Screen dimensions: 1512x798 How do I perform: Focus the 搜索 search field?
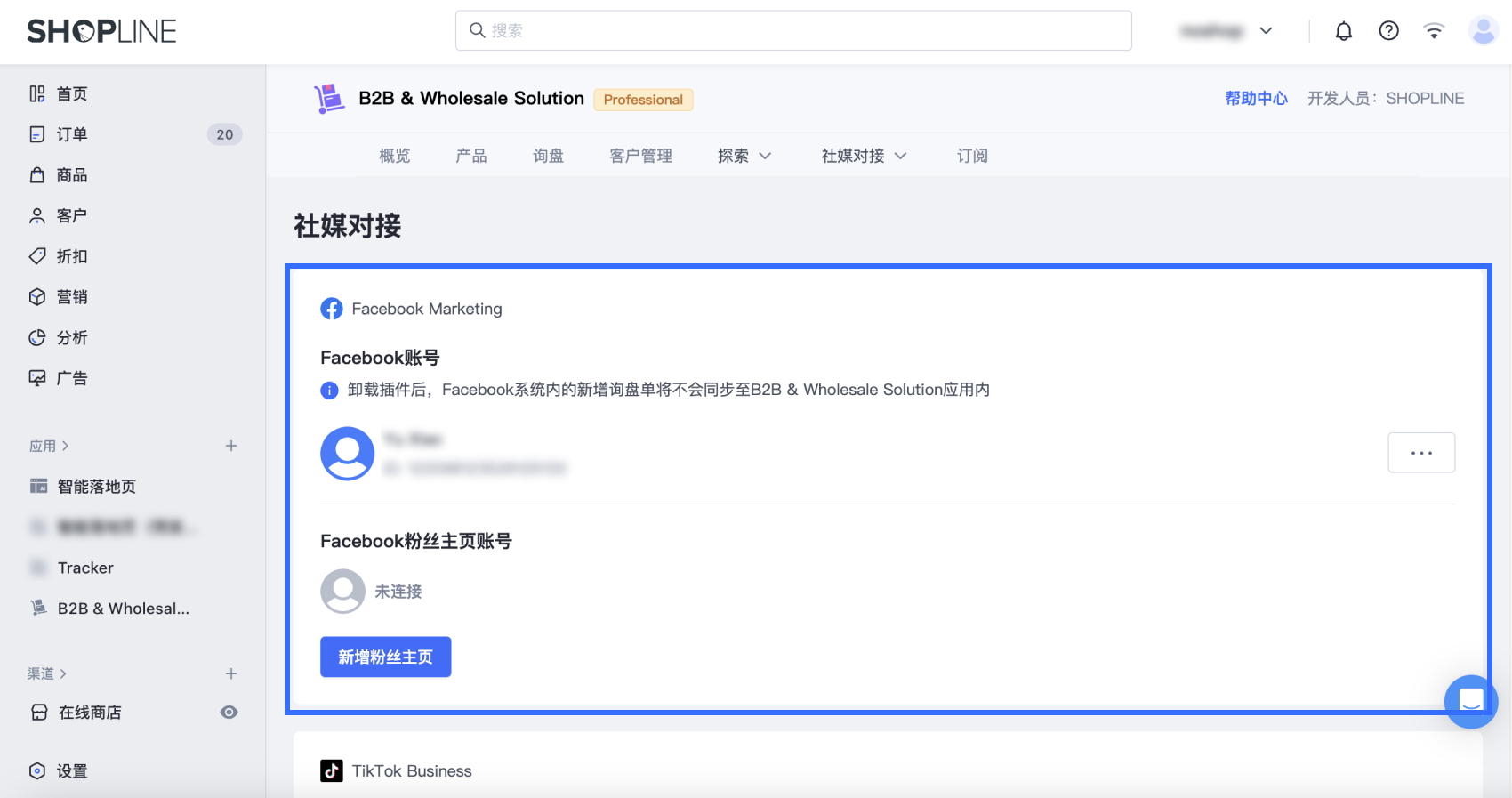tap(793, 30)
